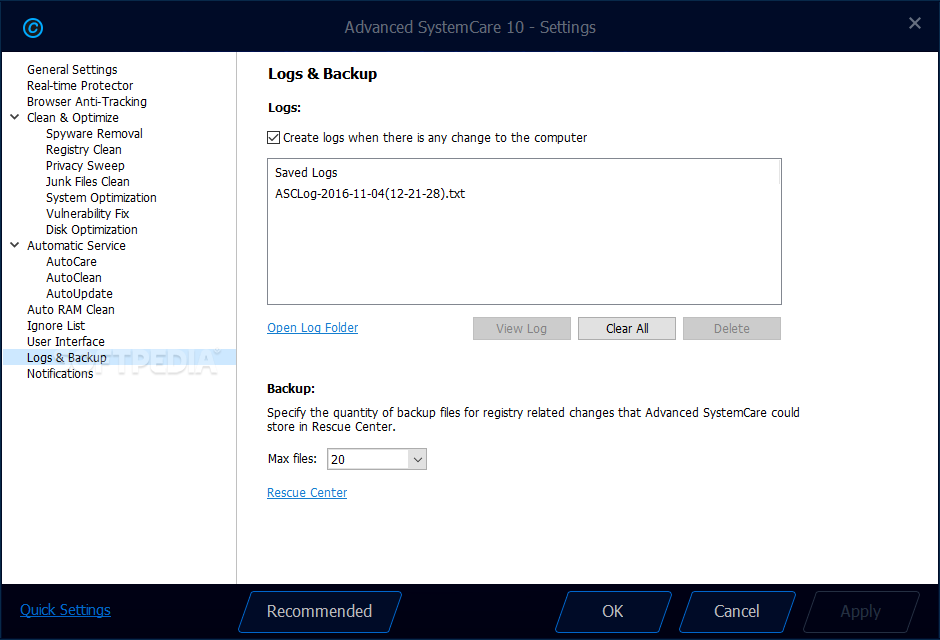
Task: Select System Optimization settings
Action: click(101, 198)
